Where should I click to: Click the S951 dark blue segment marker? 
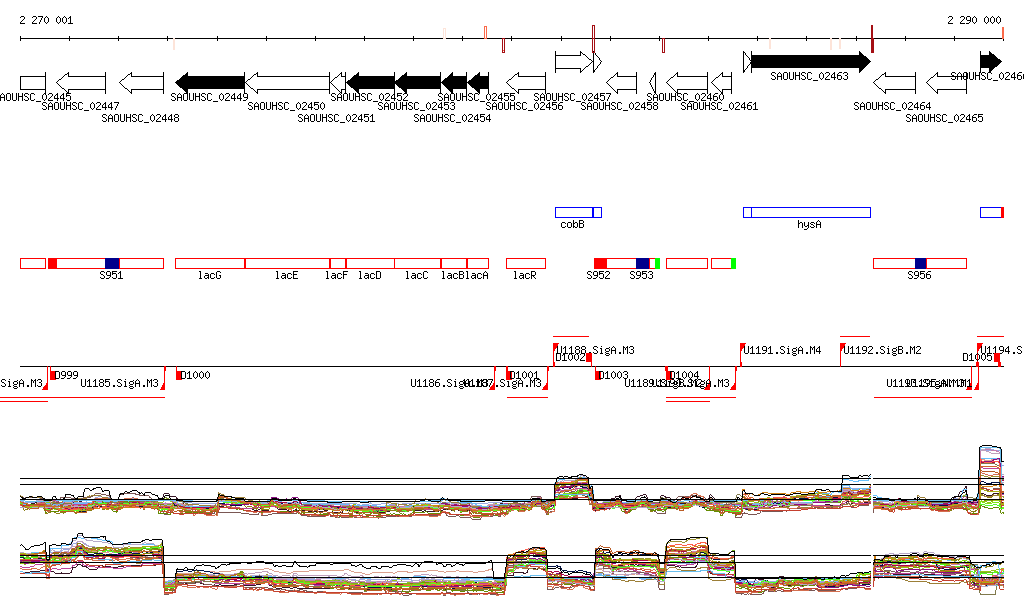(x=112, y=263)
